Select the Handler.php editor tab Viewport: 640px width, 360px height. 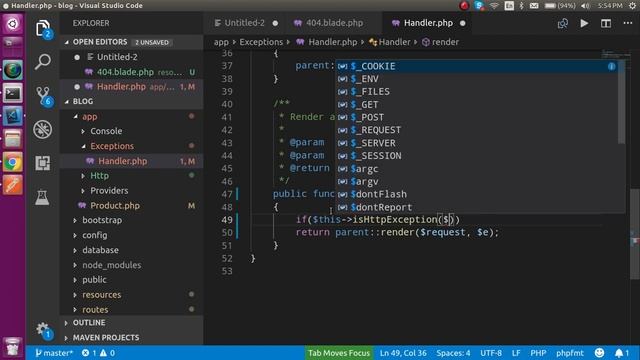pyautogui.click(x=428, y=23)
